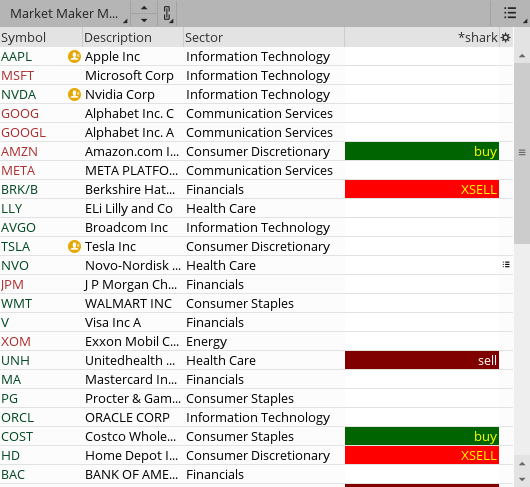The width and height of the screenshot is (530, 487).
Task: Click the WALMART INC description
Action: tap(128, 303)
